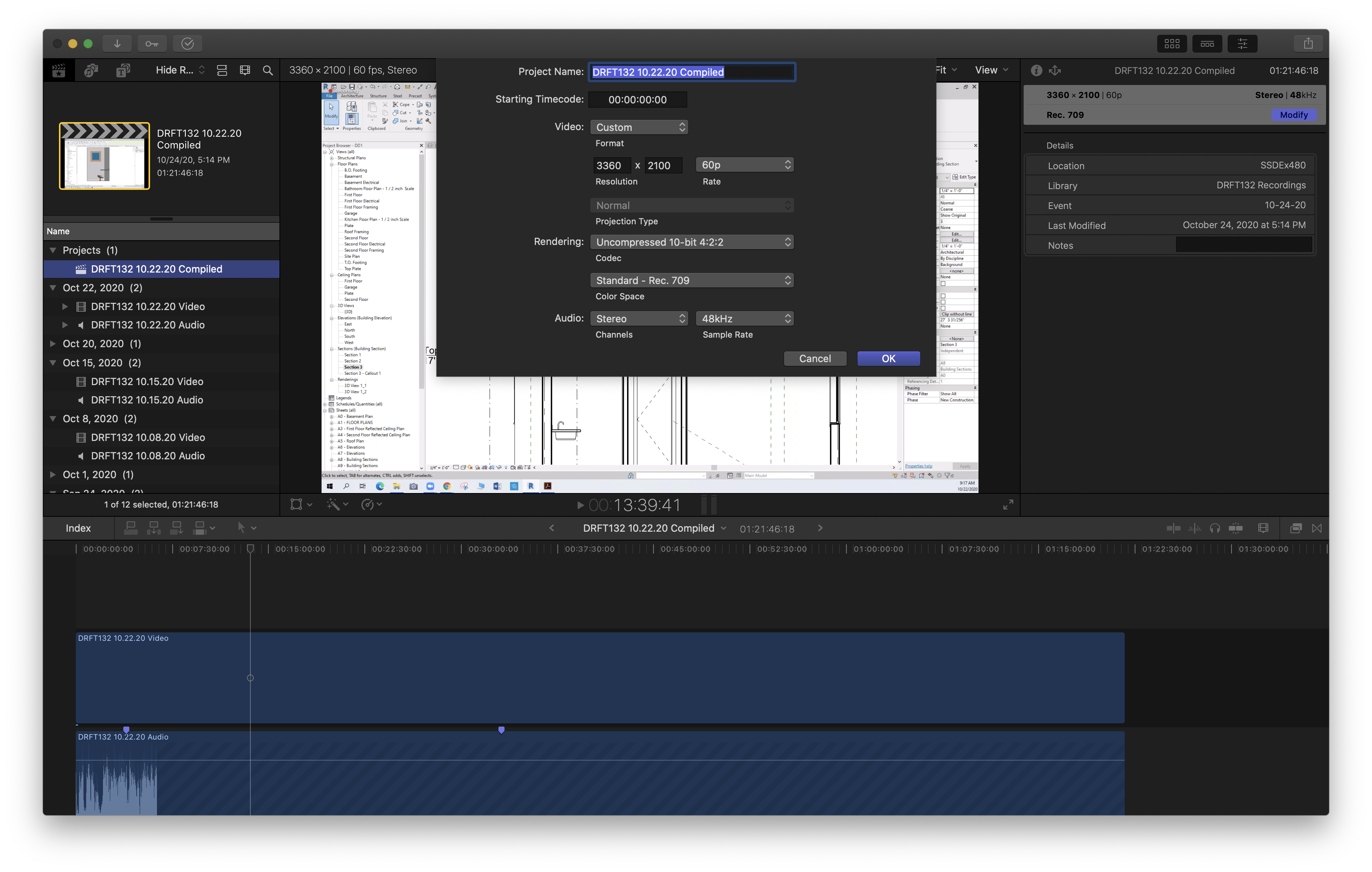1372x872 pixels.
Task: Toggle the inspector sliders panel button
Action: click(1242, 43)
